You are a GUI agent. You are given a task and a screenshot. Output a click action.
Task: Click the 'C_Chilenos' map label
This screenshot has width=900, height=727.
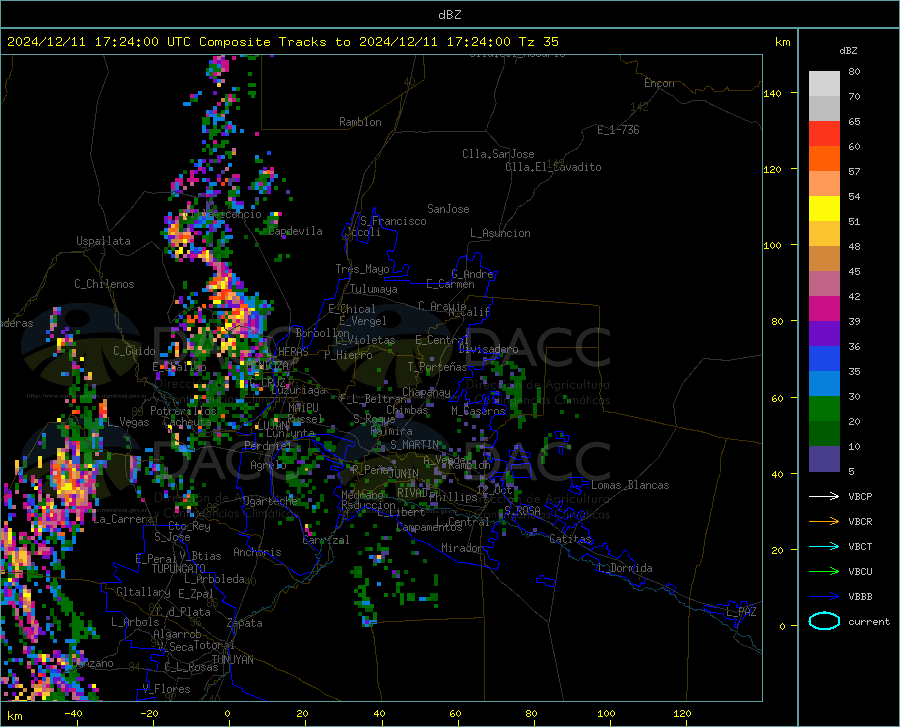(104, 284)
